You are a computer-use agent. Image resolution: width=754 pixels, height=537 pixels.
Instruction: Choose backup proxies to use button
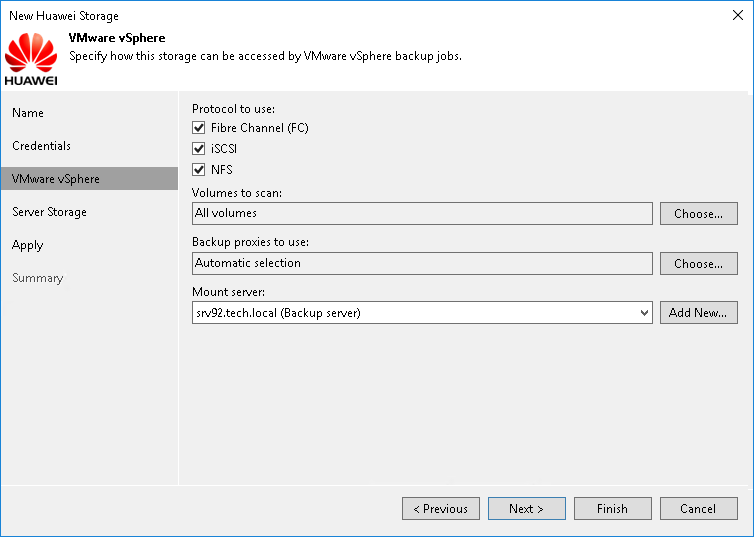tap(699, 263)
